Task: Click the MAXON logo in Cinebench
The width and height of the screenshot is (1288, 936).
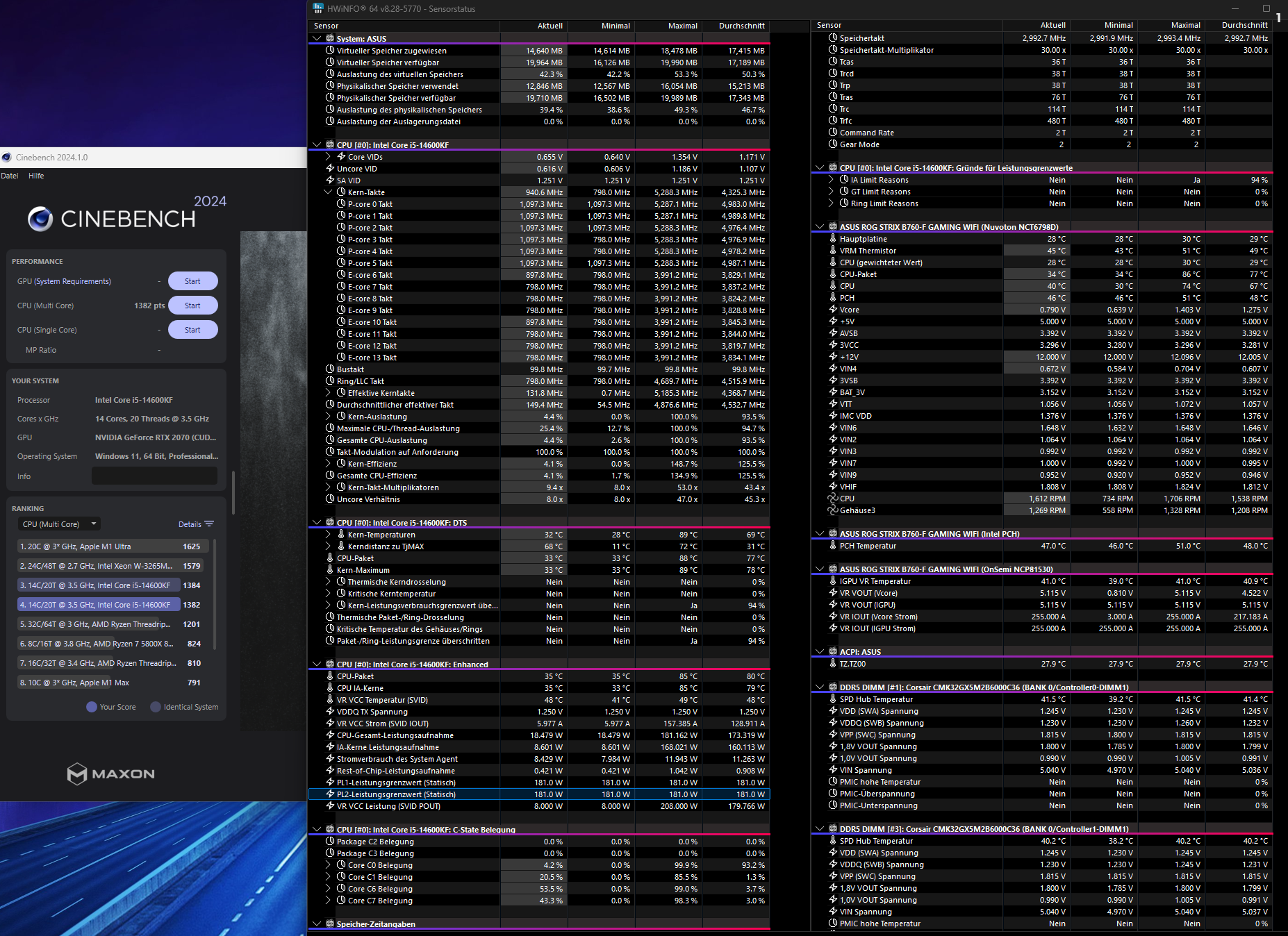Action: pos(111,774)
